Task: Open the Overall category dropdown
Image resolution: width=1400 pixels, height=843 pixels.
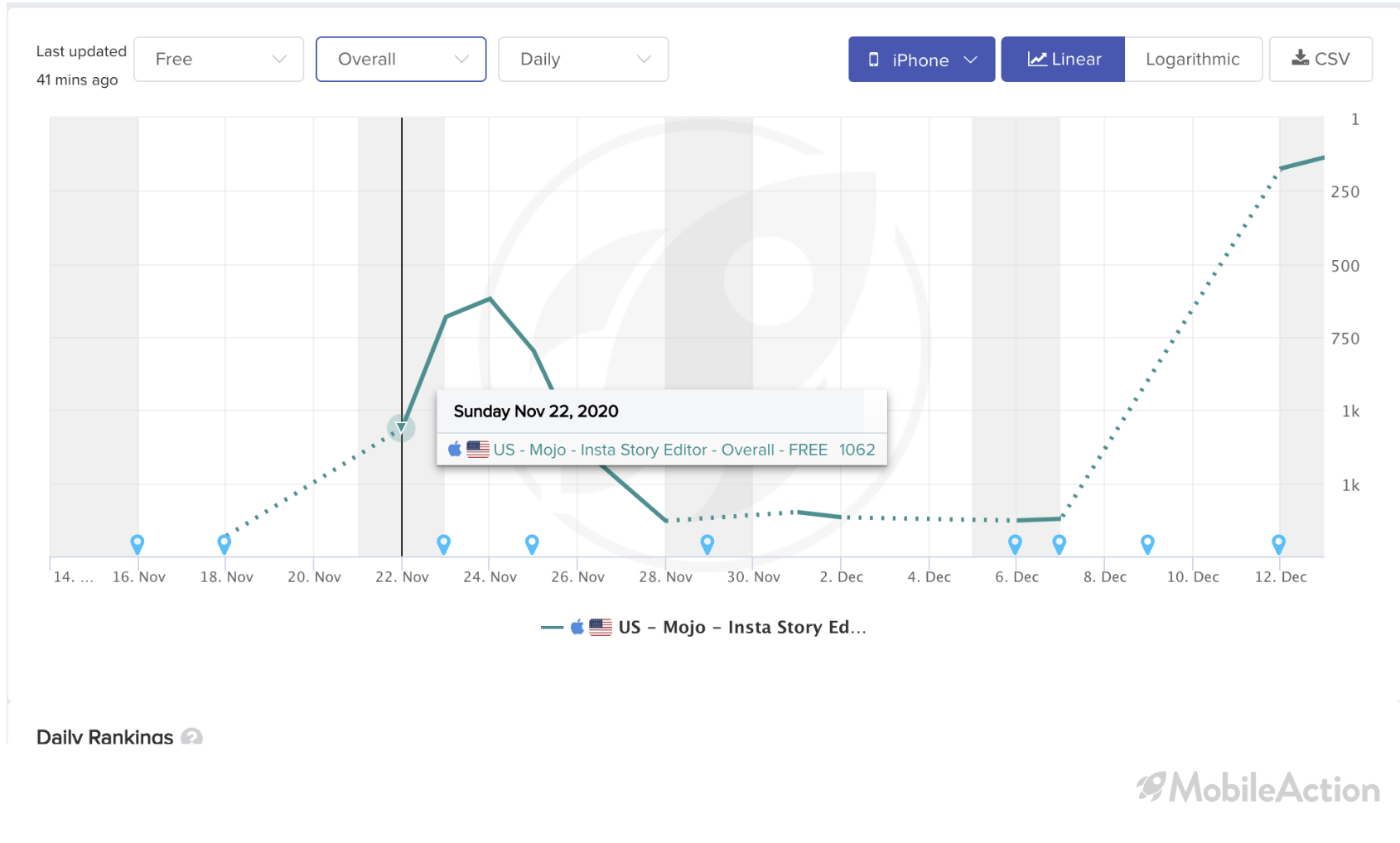Action: tap(401, 60)
